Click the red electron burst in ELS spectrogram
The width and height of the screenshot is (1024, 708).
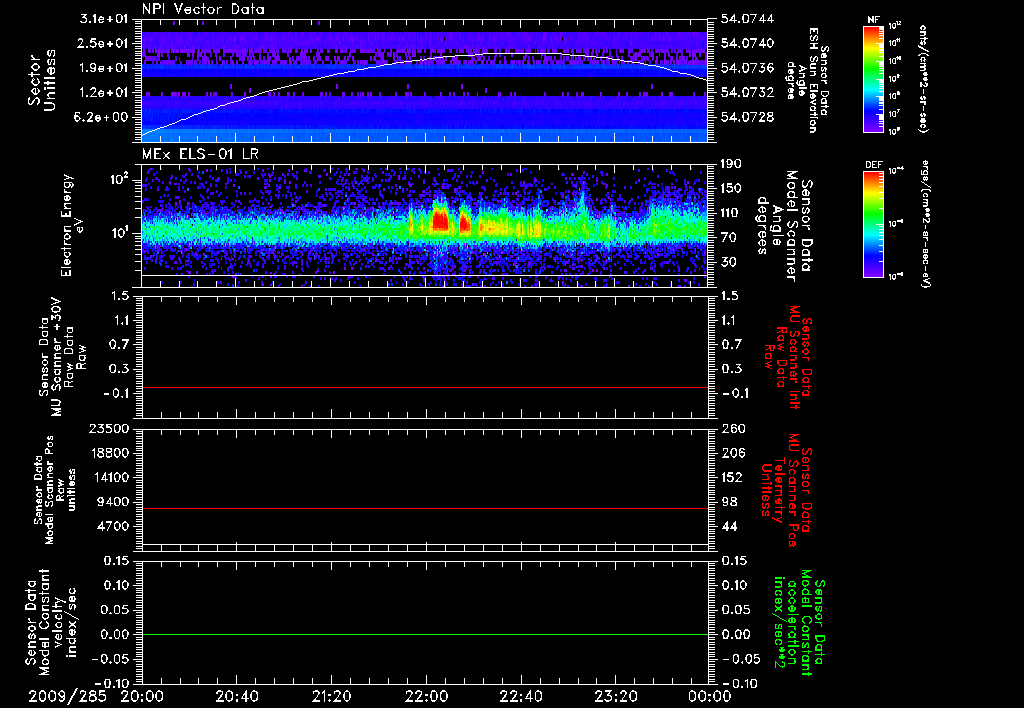439,220
